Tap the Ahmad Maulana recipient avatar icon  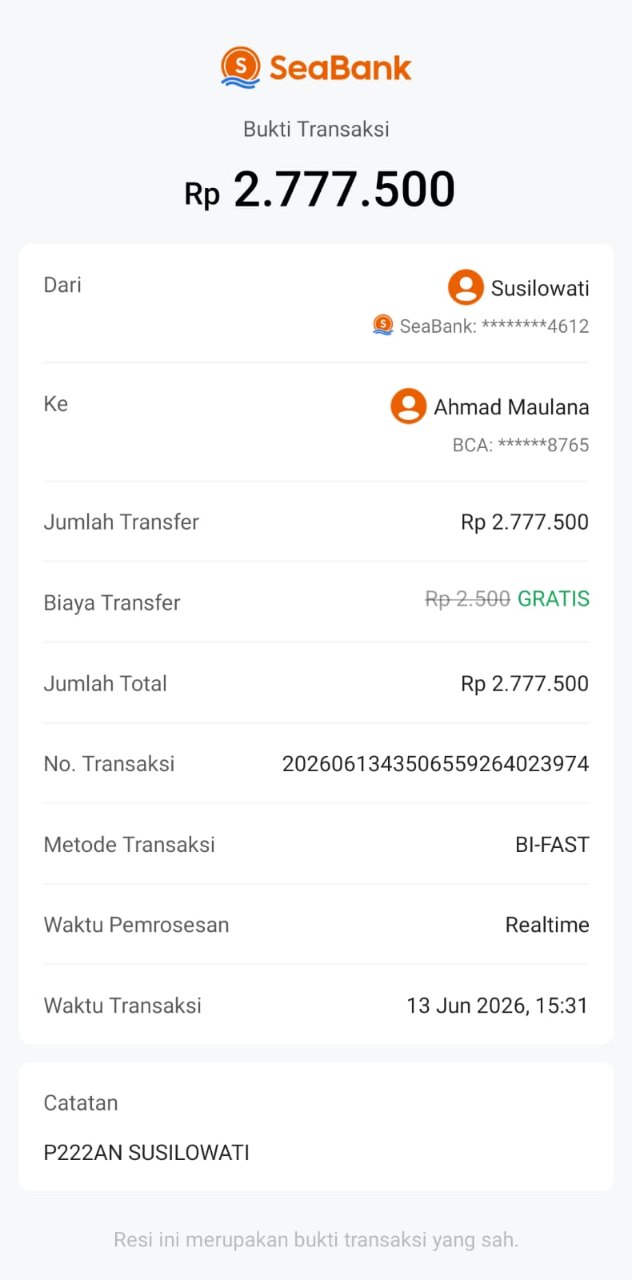click(408, 407)
